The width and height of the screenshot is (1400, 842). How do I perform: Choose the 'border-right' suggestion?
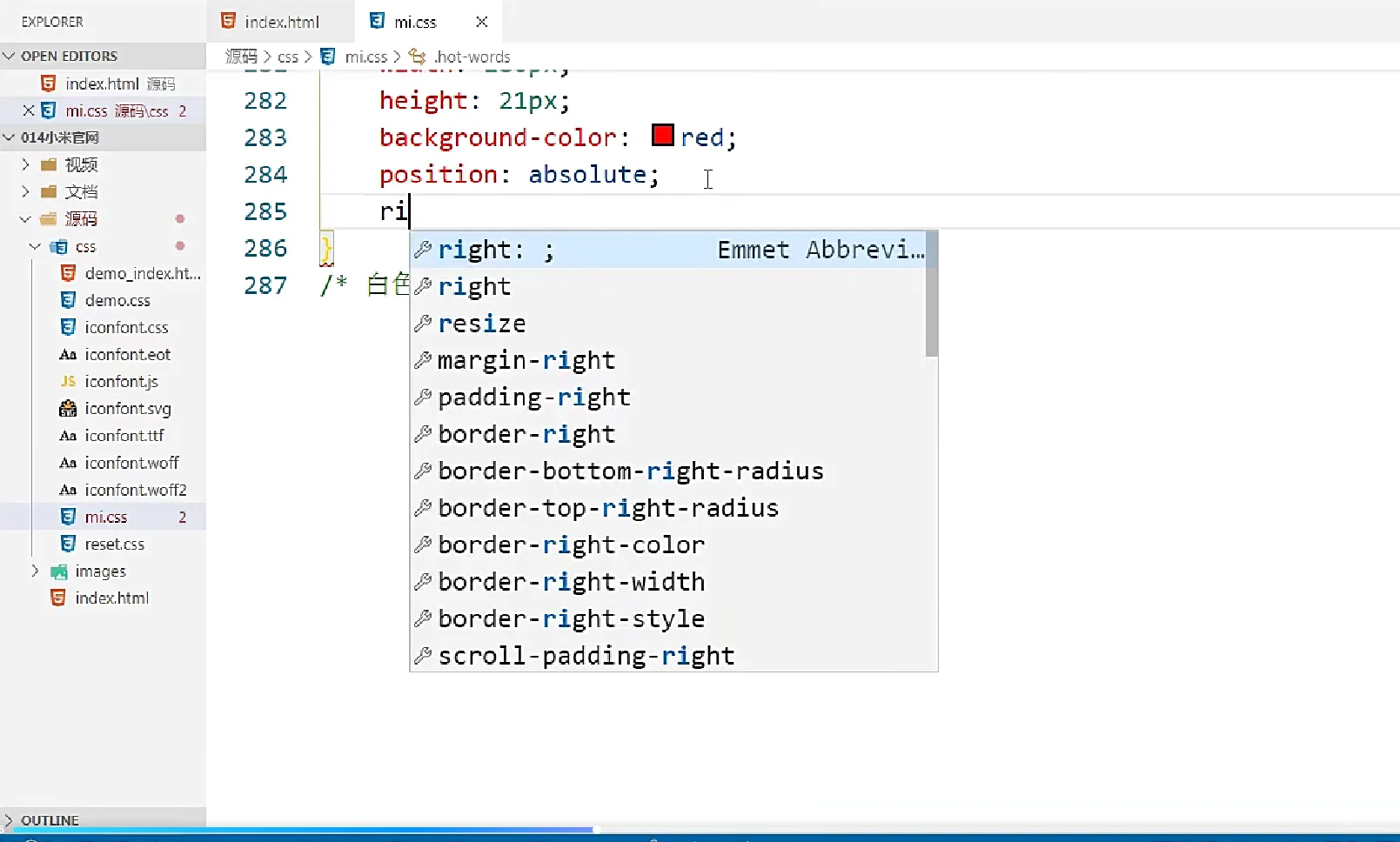click(667, 434)
